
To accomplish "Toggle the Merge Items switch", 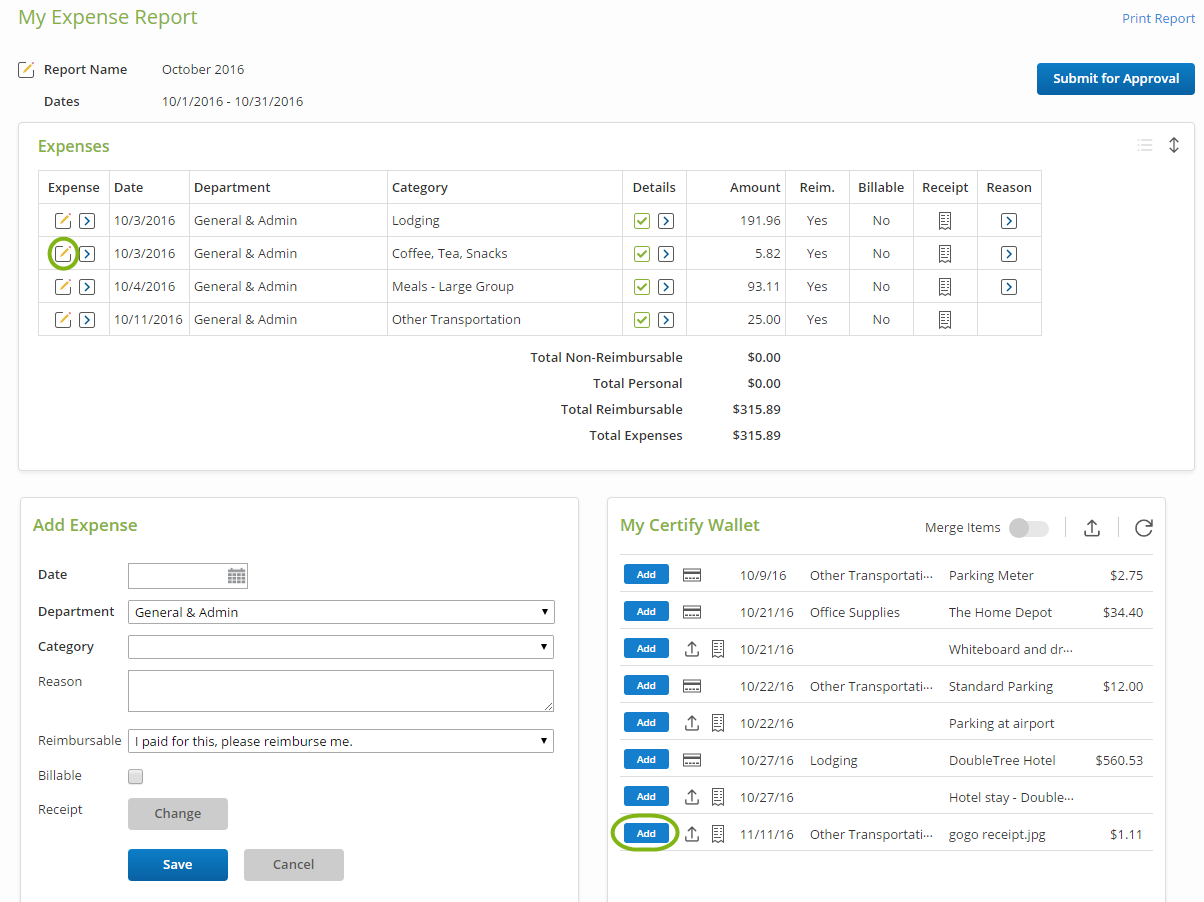I will pyautogui.click(x=1028, y=528).
